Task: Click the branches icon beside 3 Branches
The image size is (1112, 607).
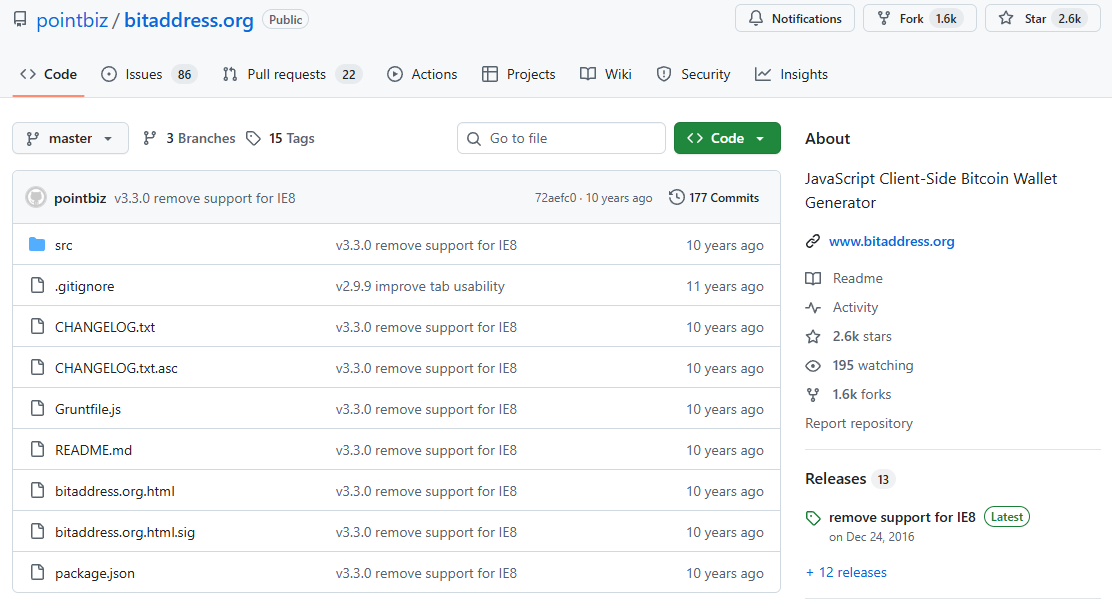Action: click(x=150, y=138)
